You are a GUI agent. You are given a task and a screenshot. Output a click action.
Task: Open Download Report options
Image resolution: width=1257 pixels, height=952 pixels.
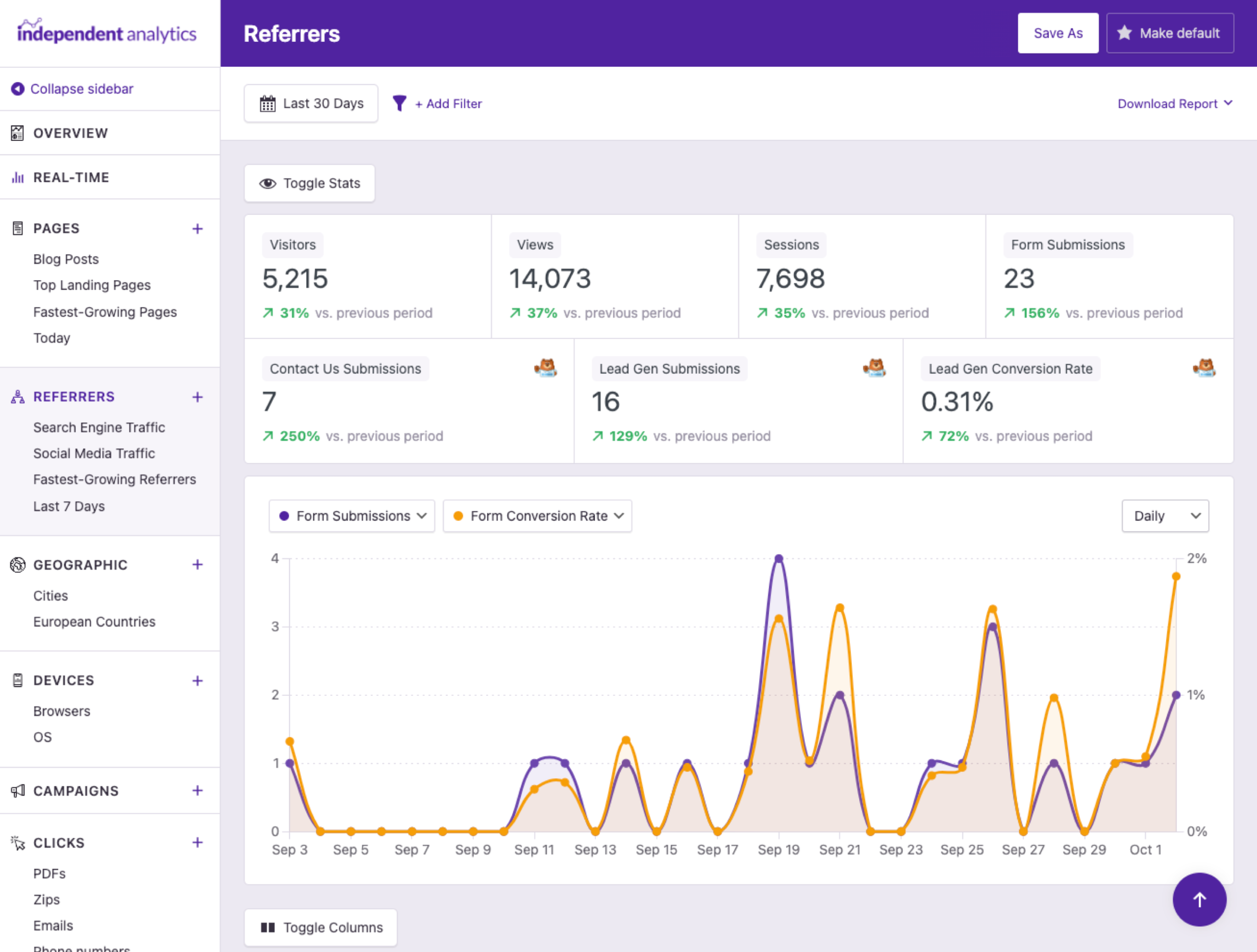pos(1175,104)
